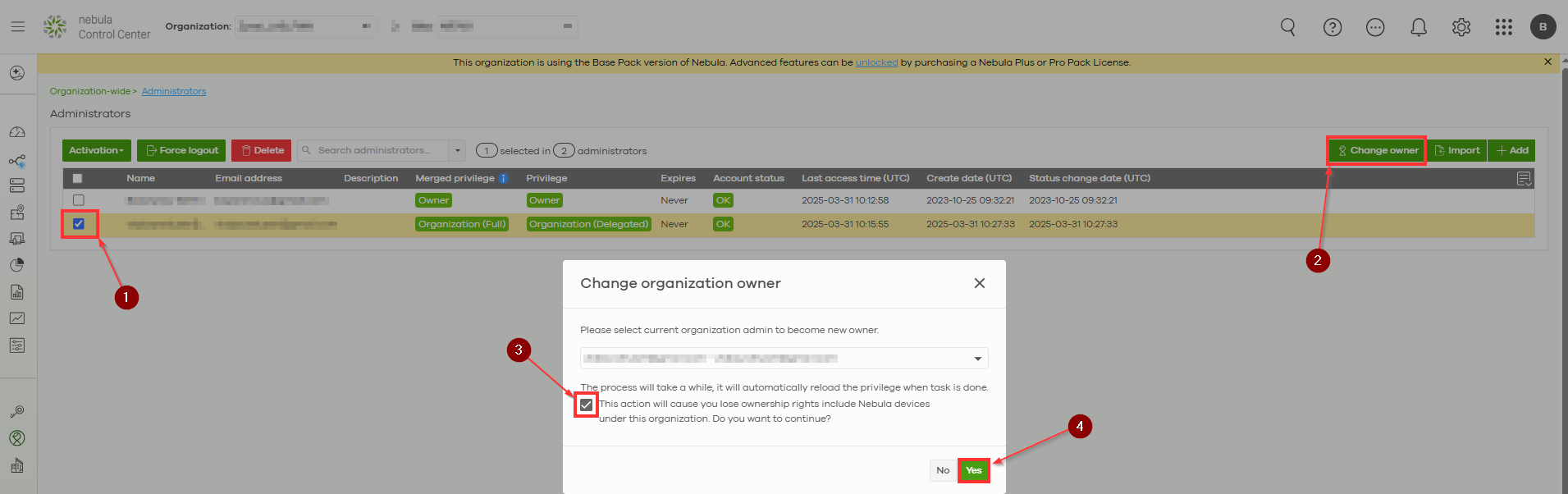1568x494 pixels.
Task: Open the table column settings icon
Action: [x=1524, y=179]
